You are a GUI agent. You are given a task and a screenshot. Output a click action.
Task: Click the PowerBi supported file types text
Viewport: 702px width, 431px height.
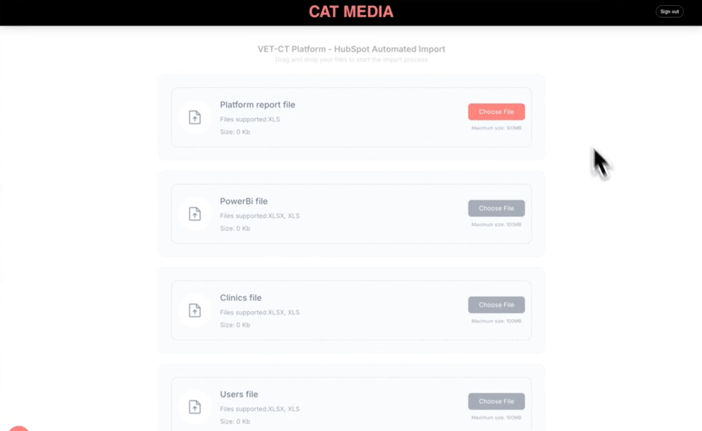[x=260, y=216]
